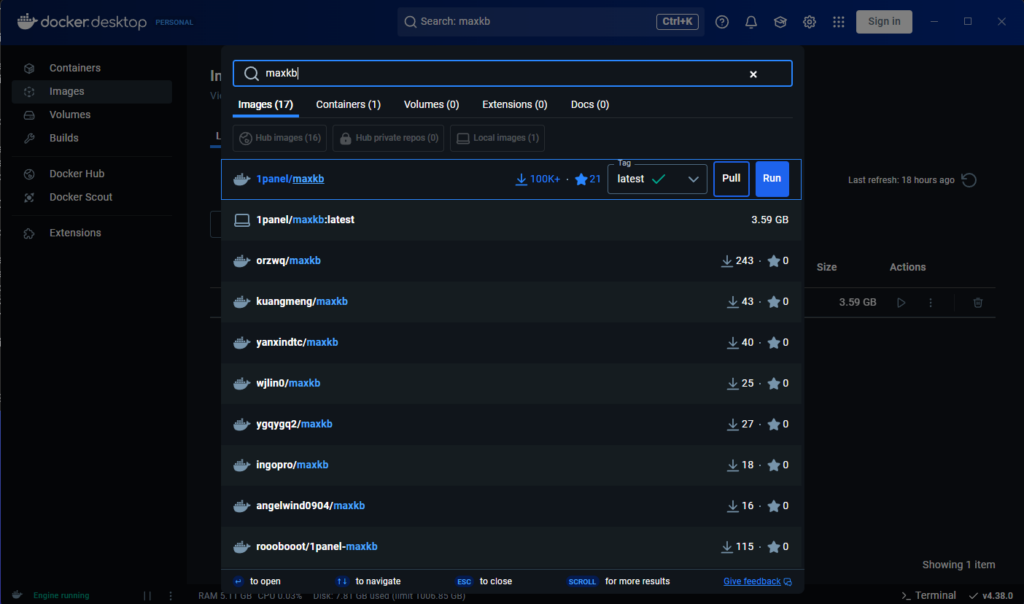Open the help question mark icon
Viewport: 1024px width, 604px height.
(x=722, y=22)
